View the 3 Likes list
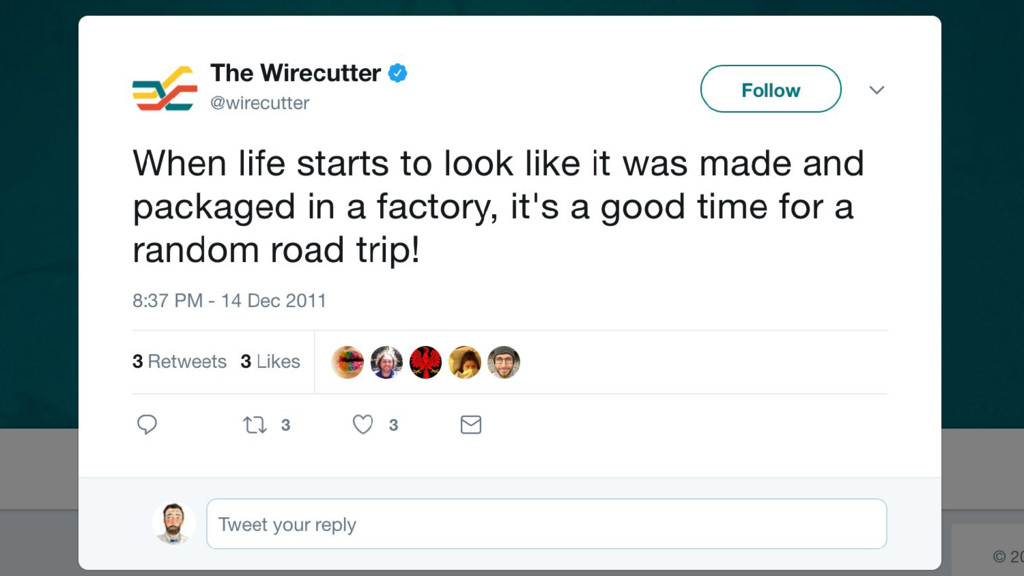Image resolution: width=1024 pixels, height=576 pixels. [x=270, y=362]
